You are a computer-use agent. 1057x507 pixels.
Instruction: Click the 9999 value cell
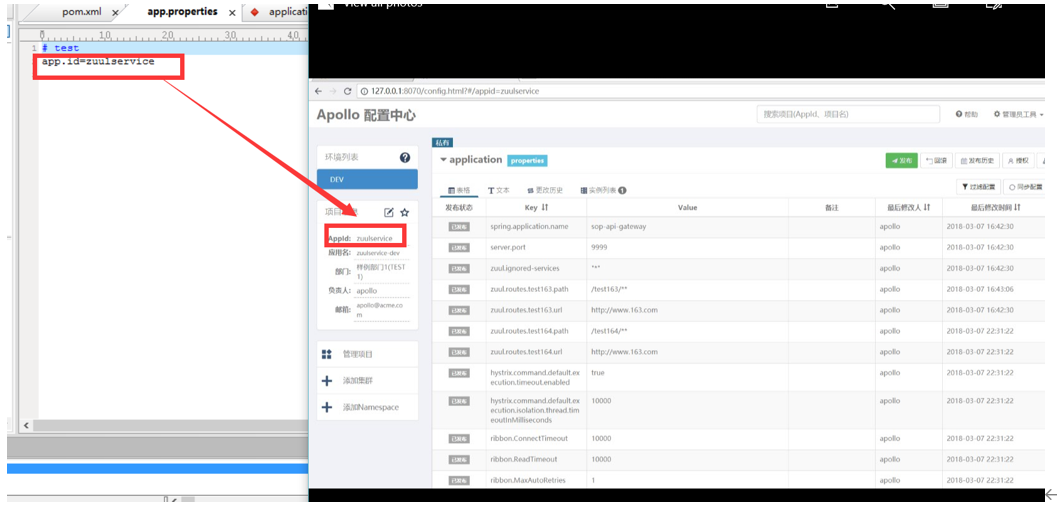point(688,248)
